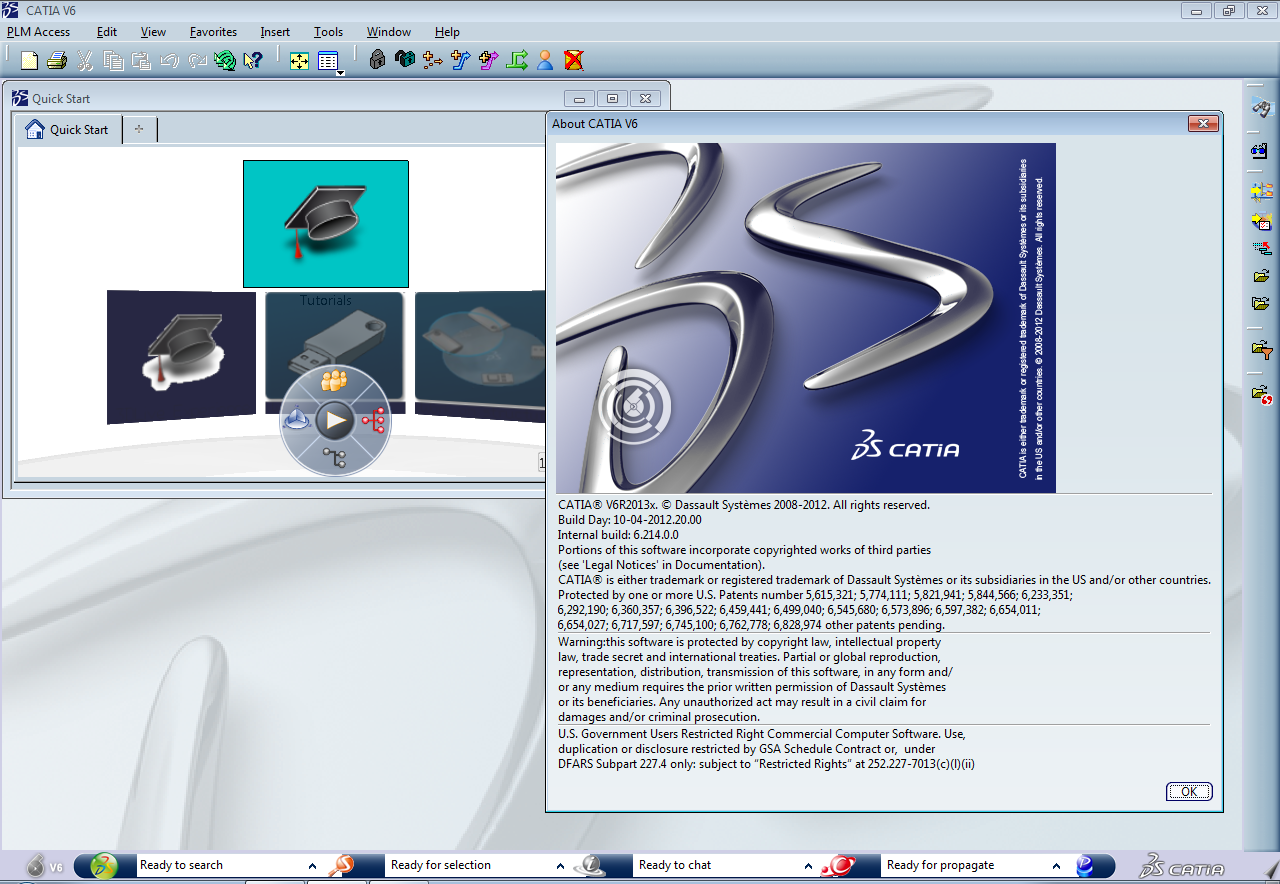Click the yellow-arrow checklist icon in right toolbar
This screenshot has width=1280, height=884.
pos(1261,220)
